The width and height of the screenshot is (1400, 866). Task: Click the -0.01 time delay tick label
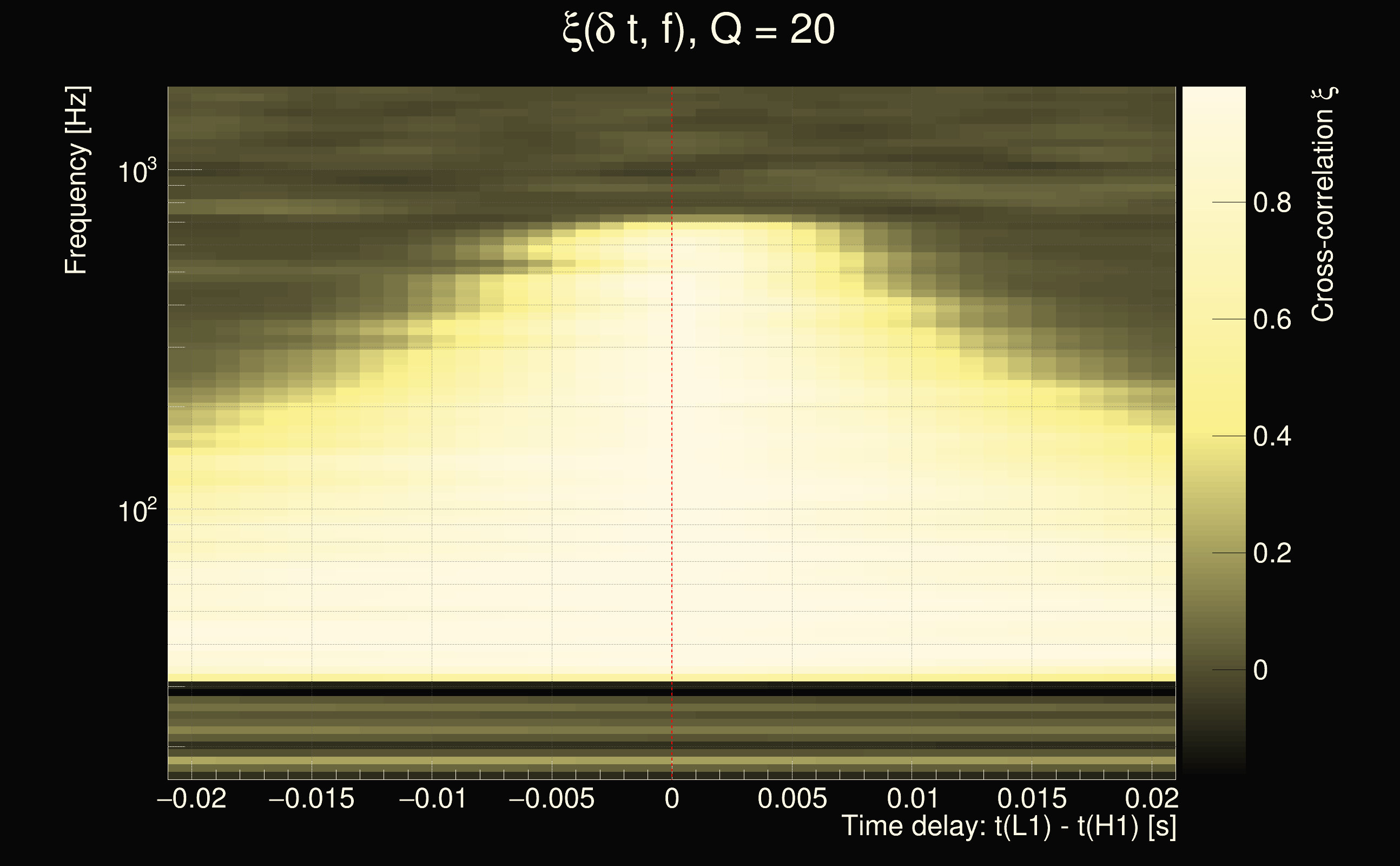pyautogui.click(x=432, y=798)
